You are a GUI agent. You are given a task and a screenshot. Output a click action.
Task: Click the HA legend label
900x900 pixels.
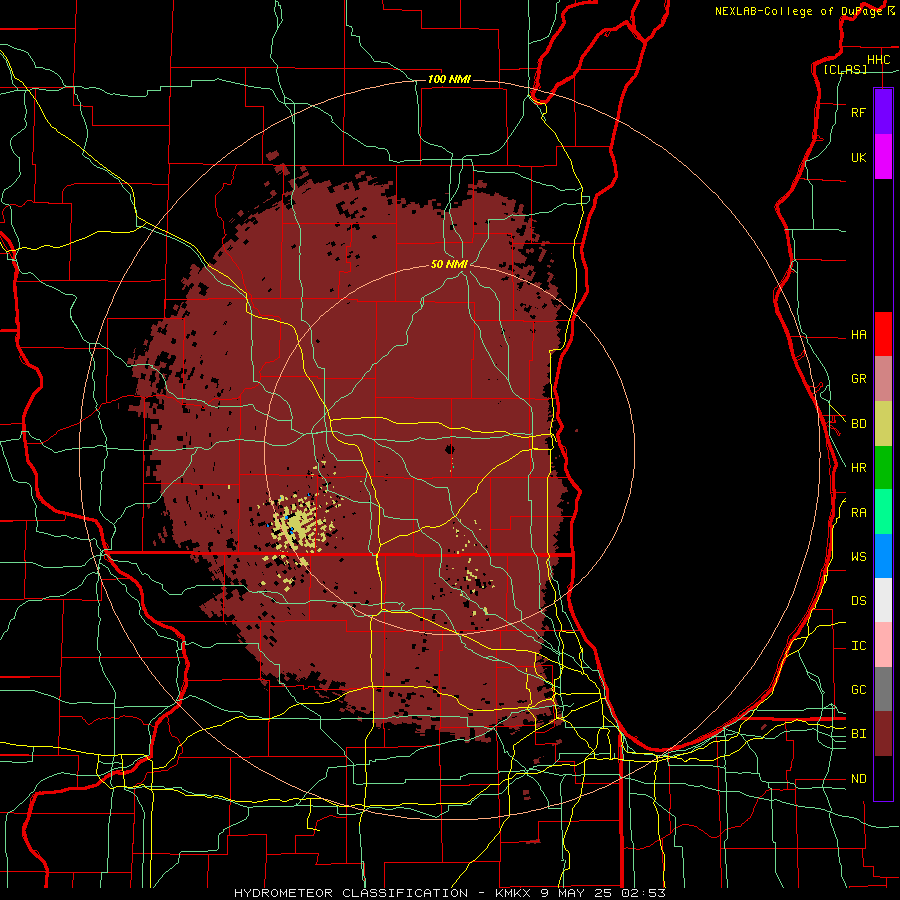tap(858, 335)
